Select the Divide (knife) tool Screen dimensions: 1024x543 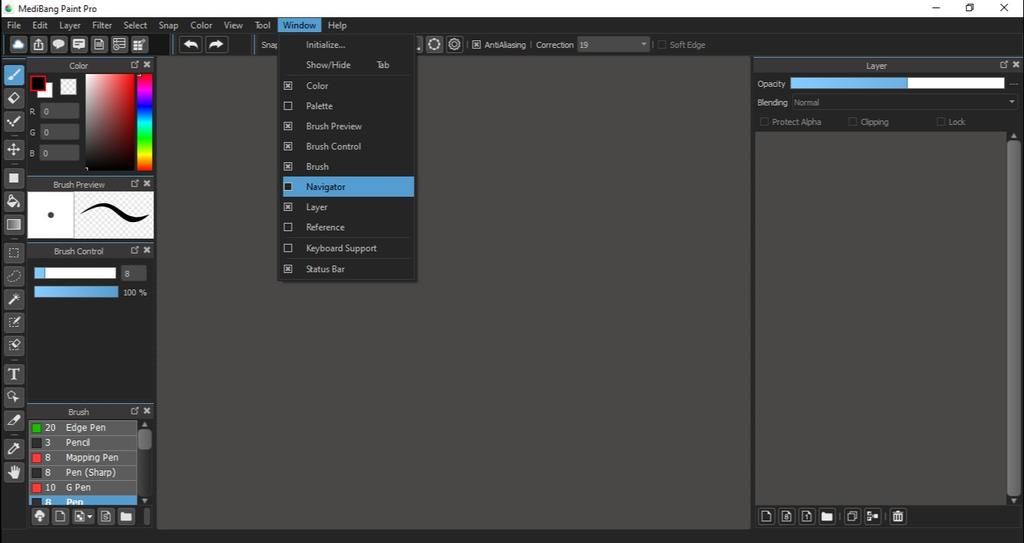coord(14,420)
